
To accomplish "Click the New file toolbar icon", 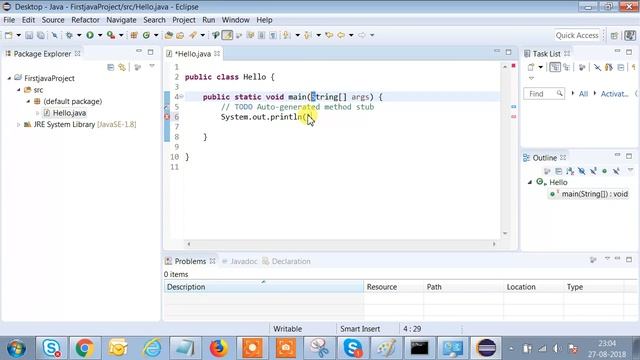I will pyautogui.click(x=9, y=36).
